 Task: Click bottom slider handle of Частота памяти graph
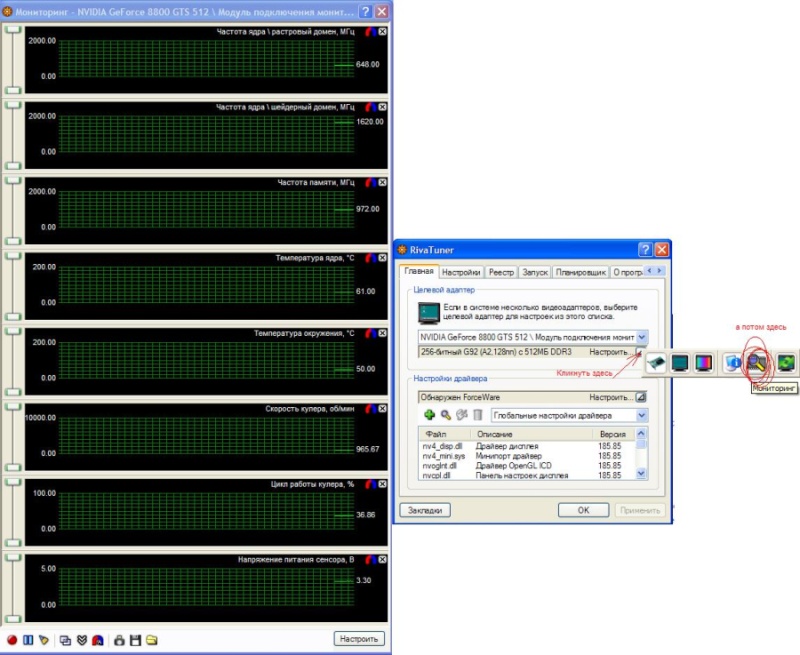pos(13,241)
